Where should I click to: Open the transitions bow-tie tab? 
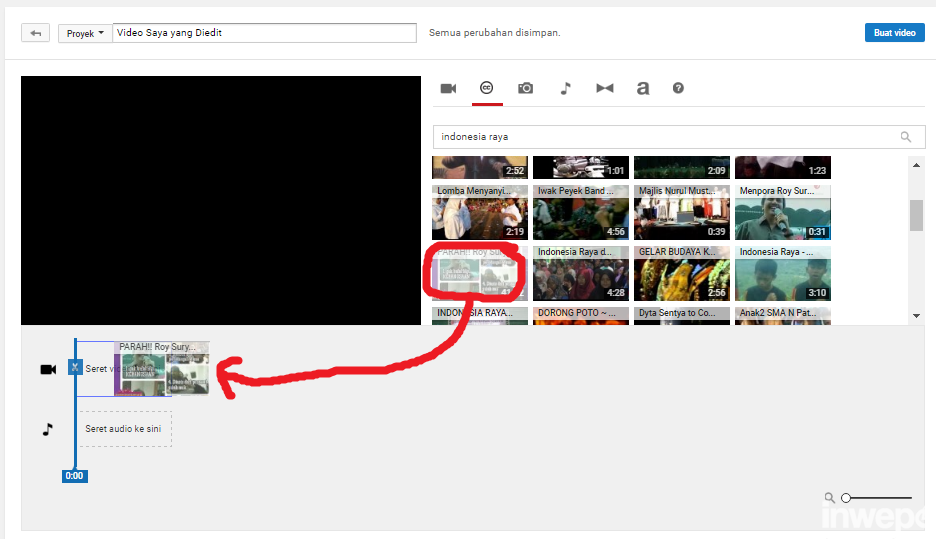605,88
